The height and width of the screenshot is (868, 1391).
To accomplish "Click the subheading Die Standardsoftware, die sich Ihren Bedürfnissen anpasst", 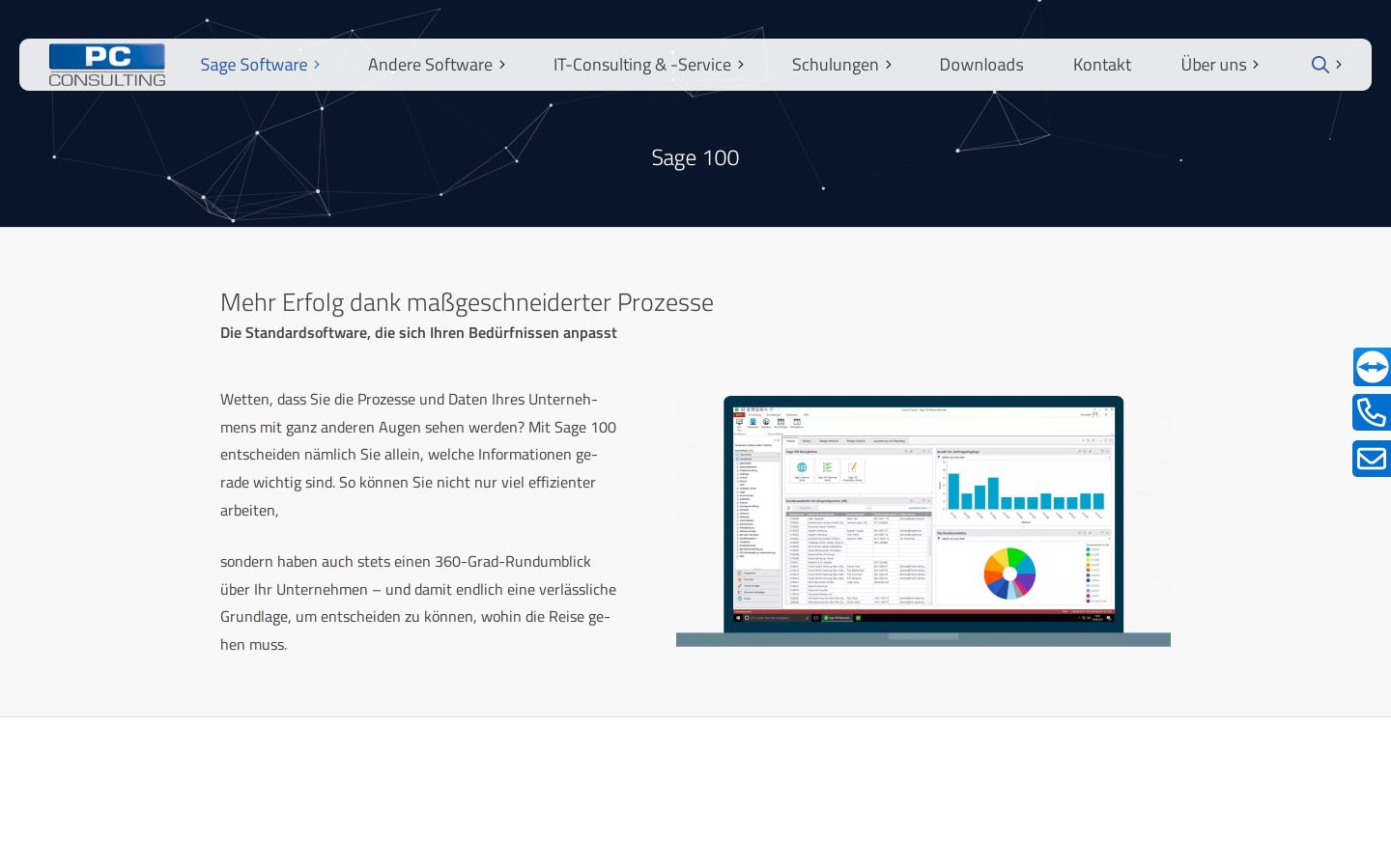I will point(418,333).
